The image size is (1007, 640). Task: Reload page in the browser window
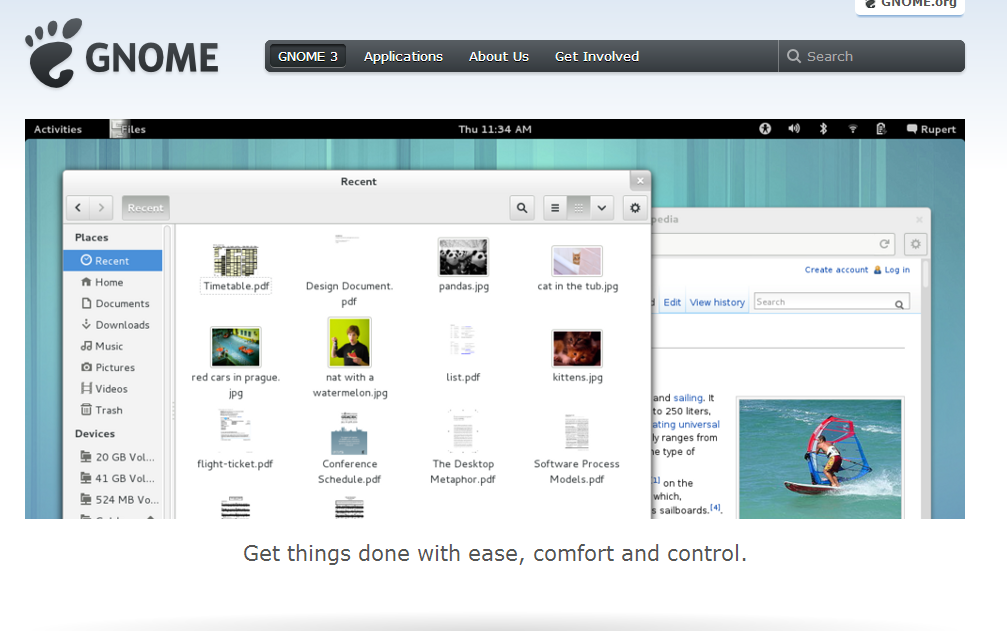click(x=884, y=244)
